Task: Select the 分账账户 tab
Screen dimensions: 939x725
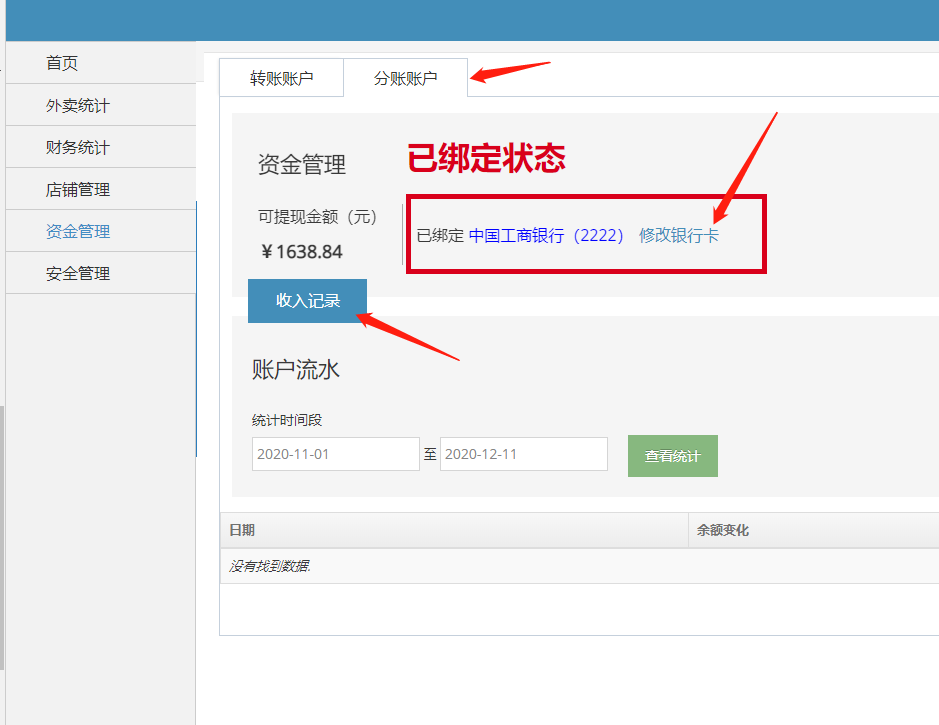Action: point(405,78)
